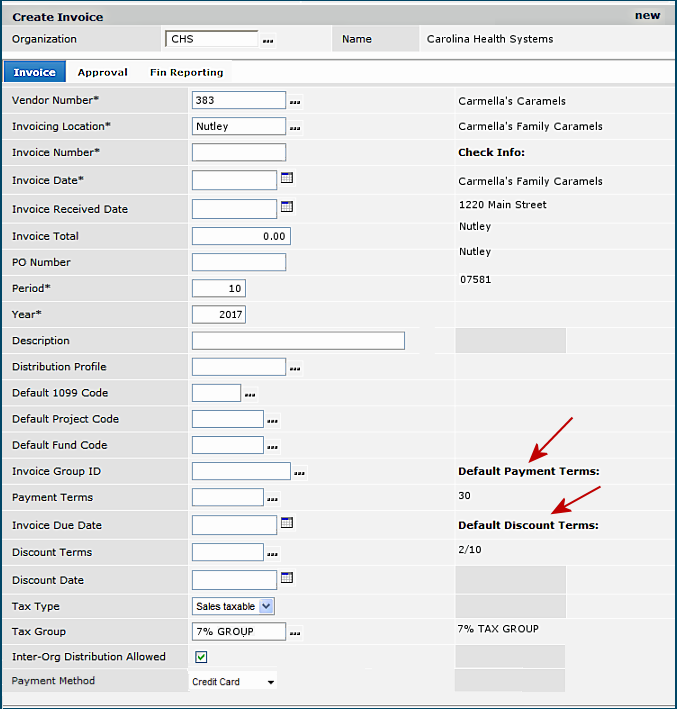Open the Tax Group lookup ellipsis
Viewport: 677px width, 709px height.
295,632
